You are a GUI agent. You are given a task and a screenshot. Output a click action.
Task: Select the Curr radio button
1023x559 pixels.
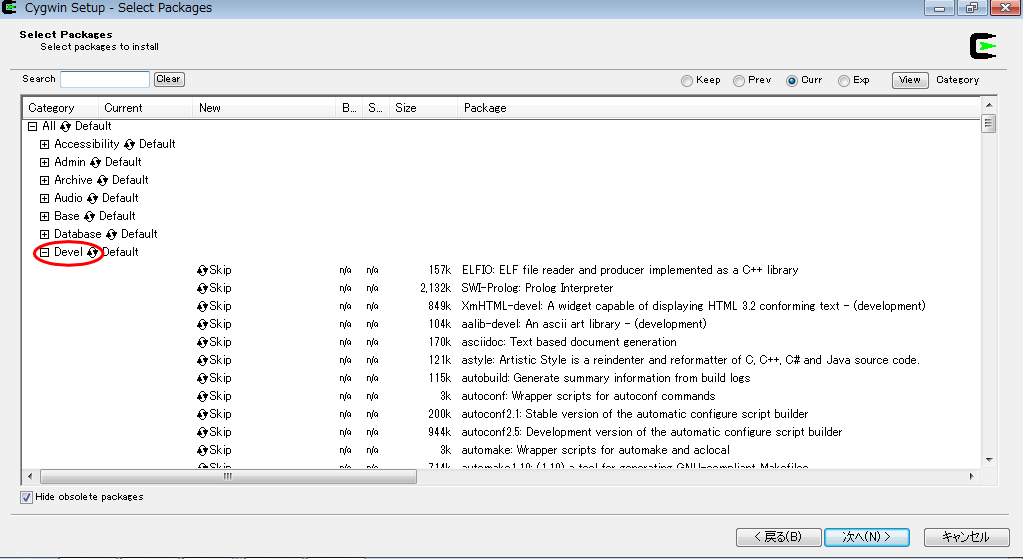[x=791, y=81]
